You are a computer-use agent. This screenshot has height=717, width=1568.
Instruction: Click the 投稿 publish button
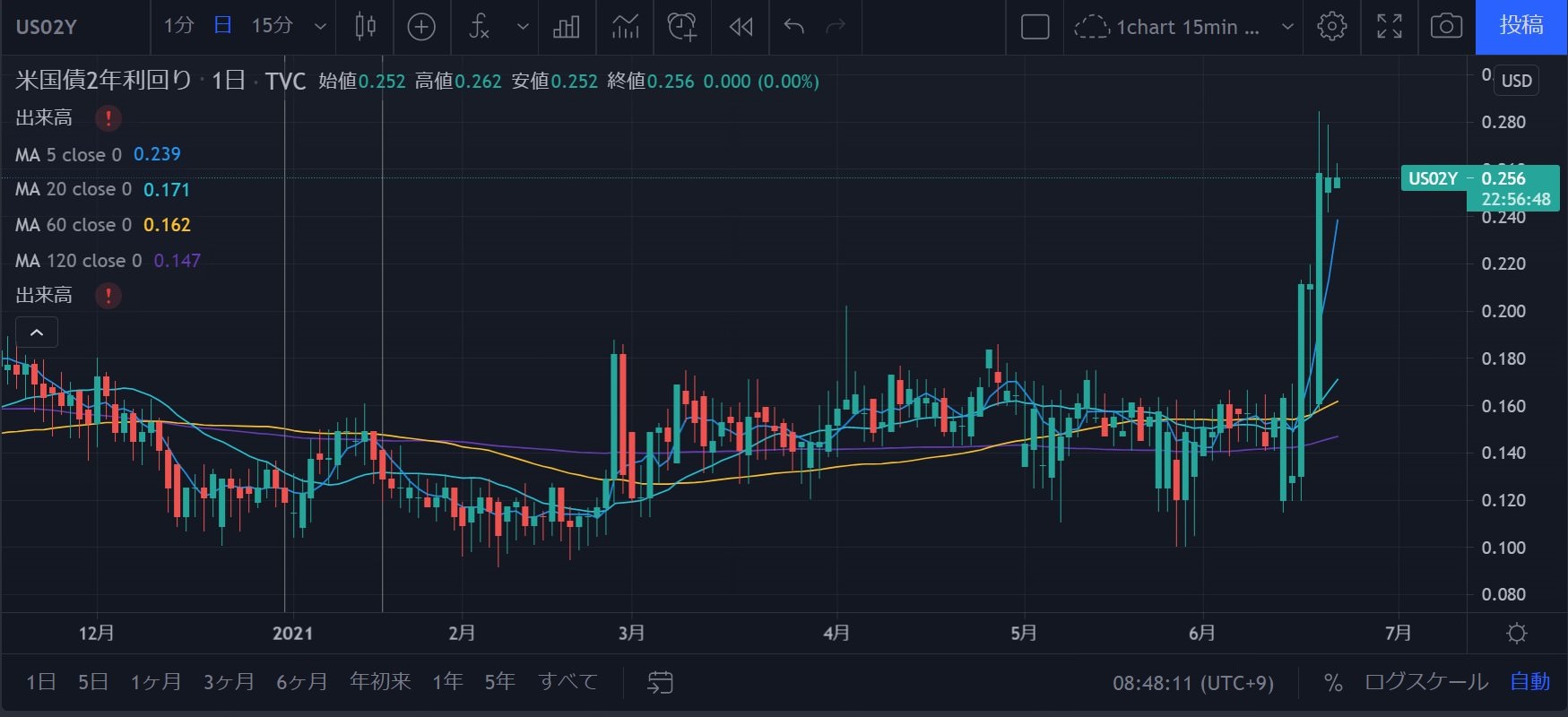point(1521,27)
